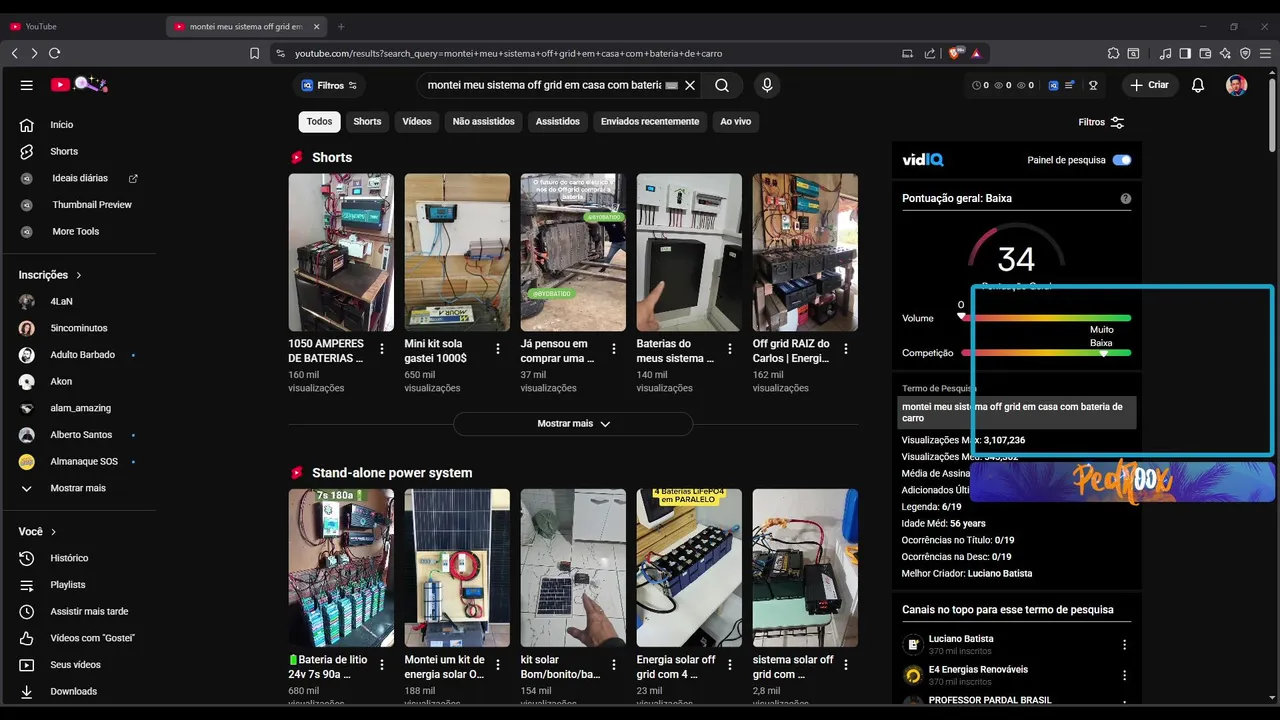The width and height of the screenshot is (1280, 720).
Task: Select the Ao vivo chip
Action: point(736,122)
